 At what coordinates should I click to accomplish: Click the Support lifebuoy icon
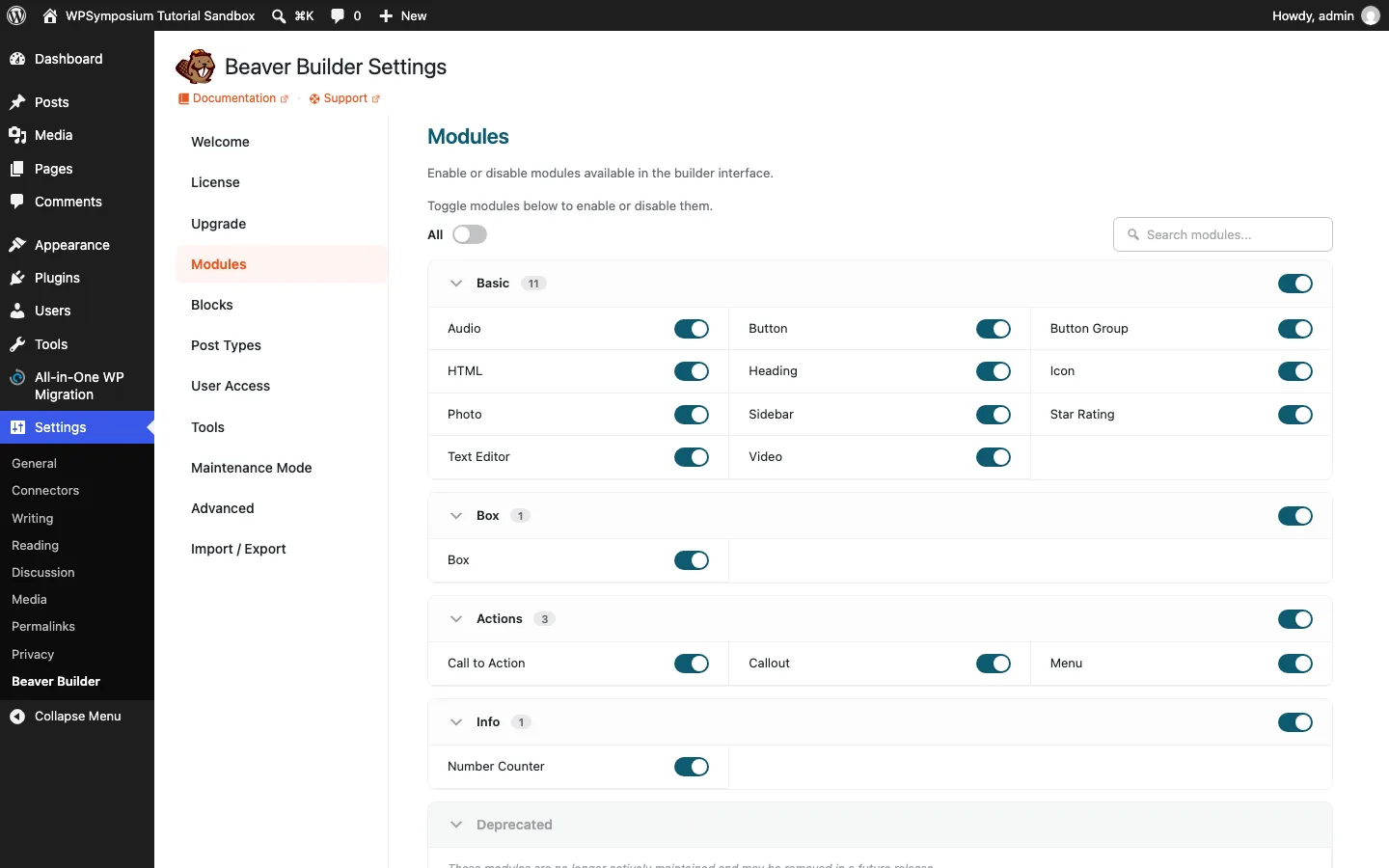pyautogui.click(x=314, y=98)
